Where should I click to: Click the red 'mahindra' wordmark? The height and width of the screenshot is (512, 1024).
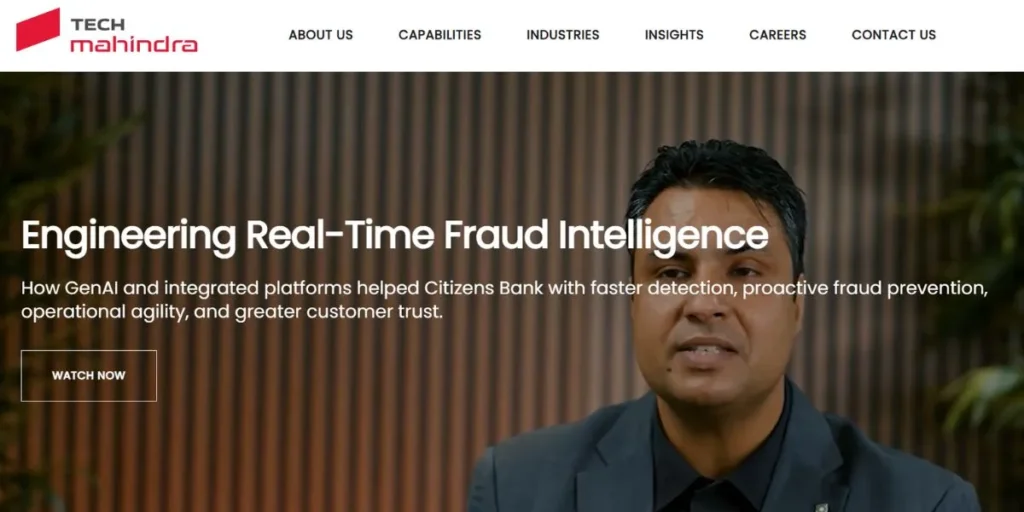(134, 44)
